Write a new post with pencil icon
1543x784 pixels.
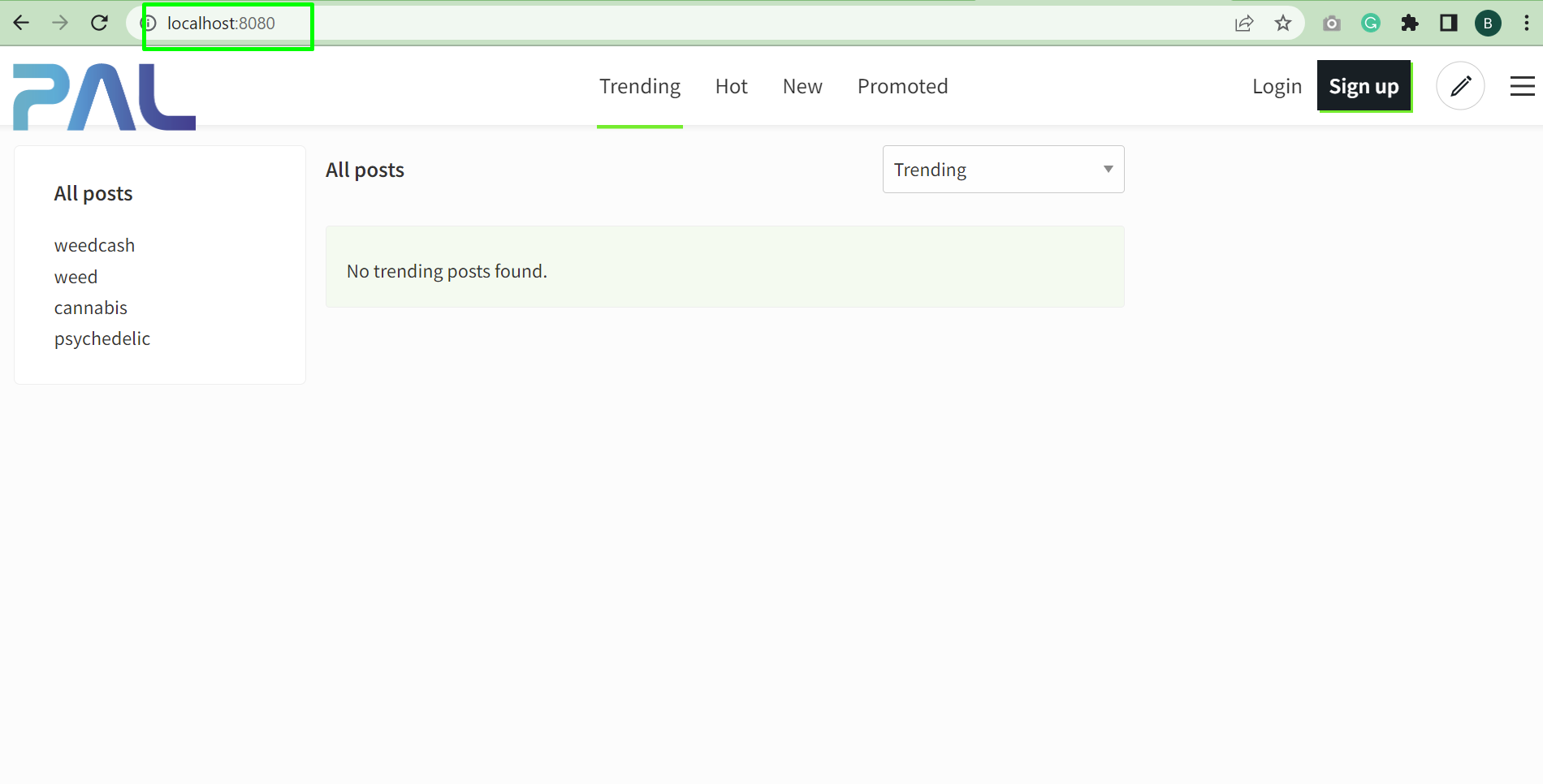pyautogui.click(x=1460, y=86)
